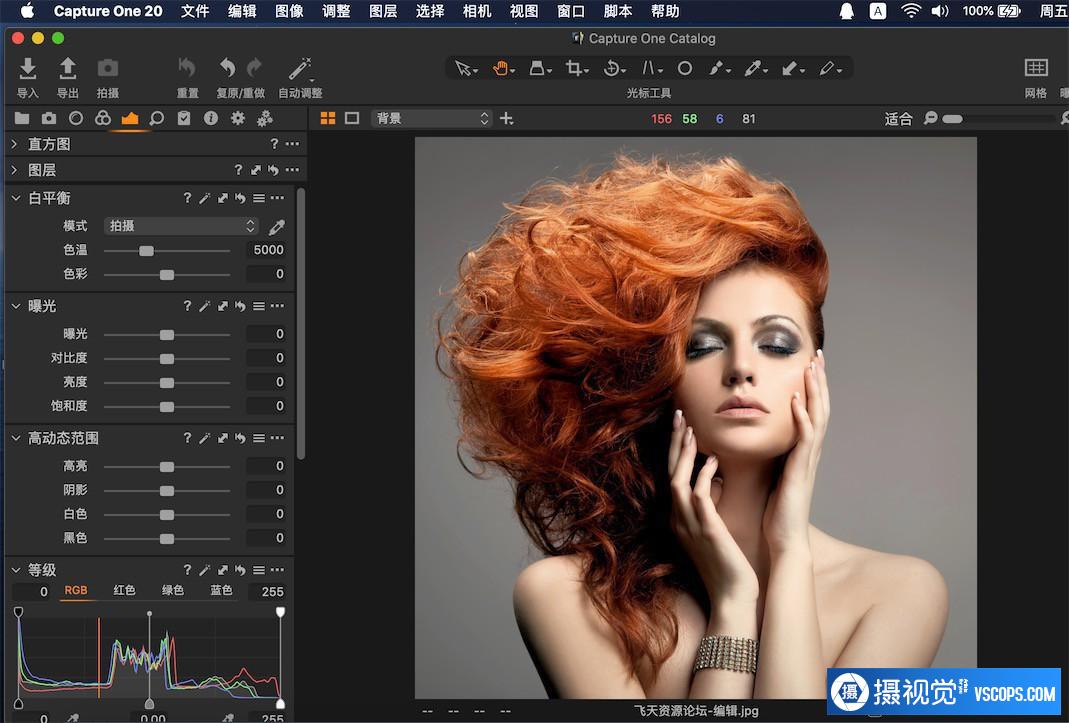Switch to the 红色 levels channel tab
Screen dimensions: 1069x723
click(x=124, y=590)
